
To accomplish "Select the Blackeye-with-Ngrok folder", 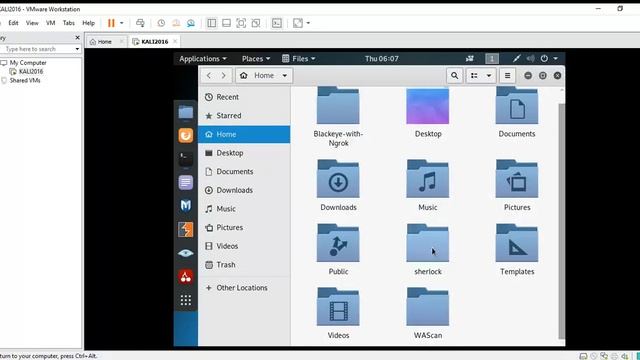I will [338, 116].
